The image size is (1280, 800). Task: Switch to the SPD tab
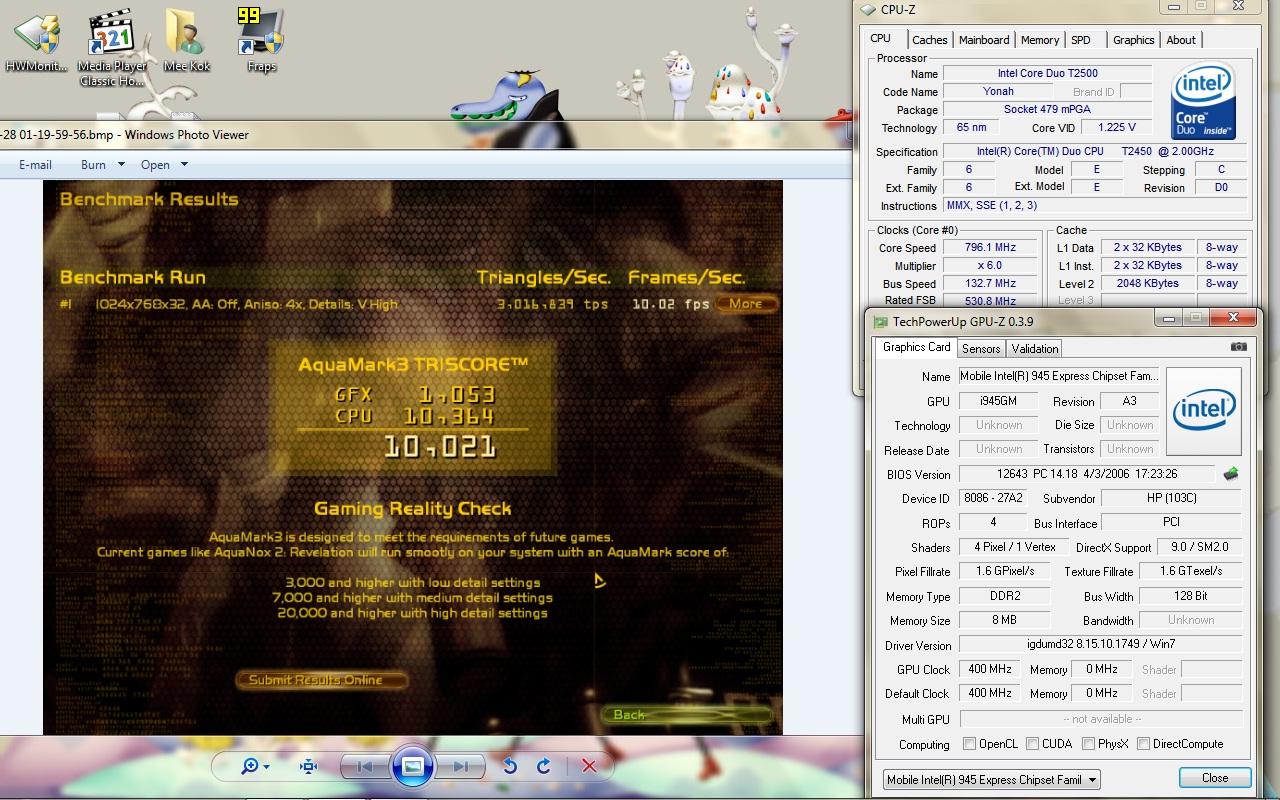(1081, 40)
